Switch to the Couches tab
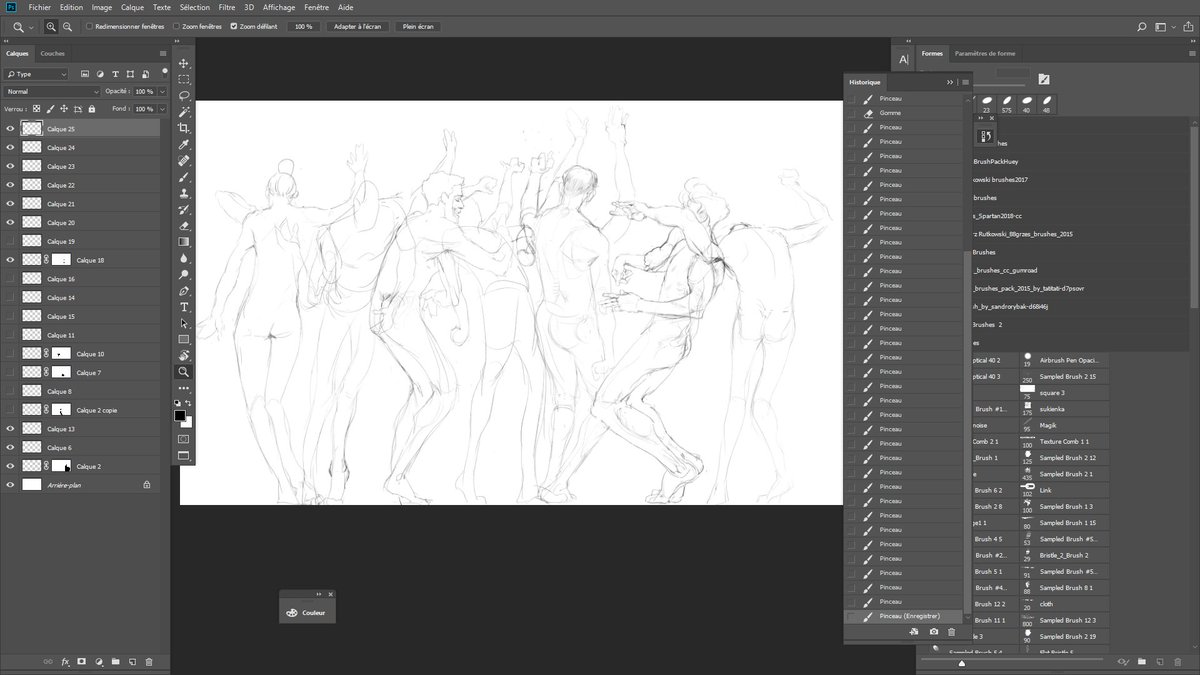The width and height of the screenshot is (1200, 675). pos(53,53)
